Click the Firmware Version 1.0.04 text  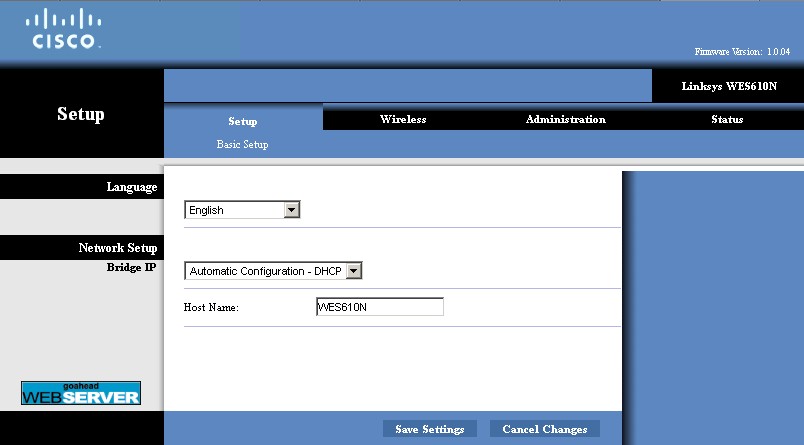(742, 52)
